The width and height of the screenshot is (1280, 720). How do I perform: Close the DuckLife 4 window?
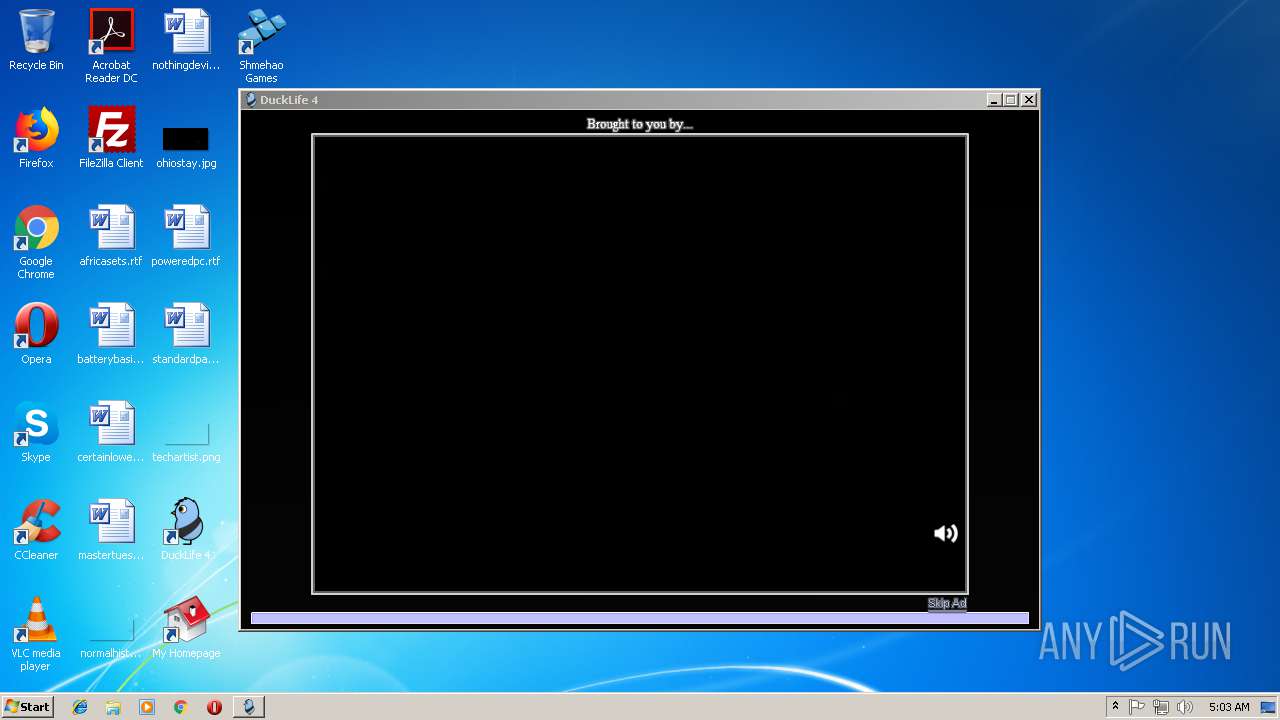(x=1029, y=100)
